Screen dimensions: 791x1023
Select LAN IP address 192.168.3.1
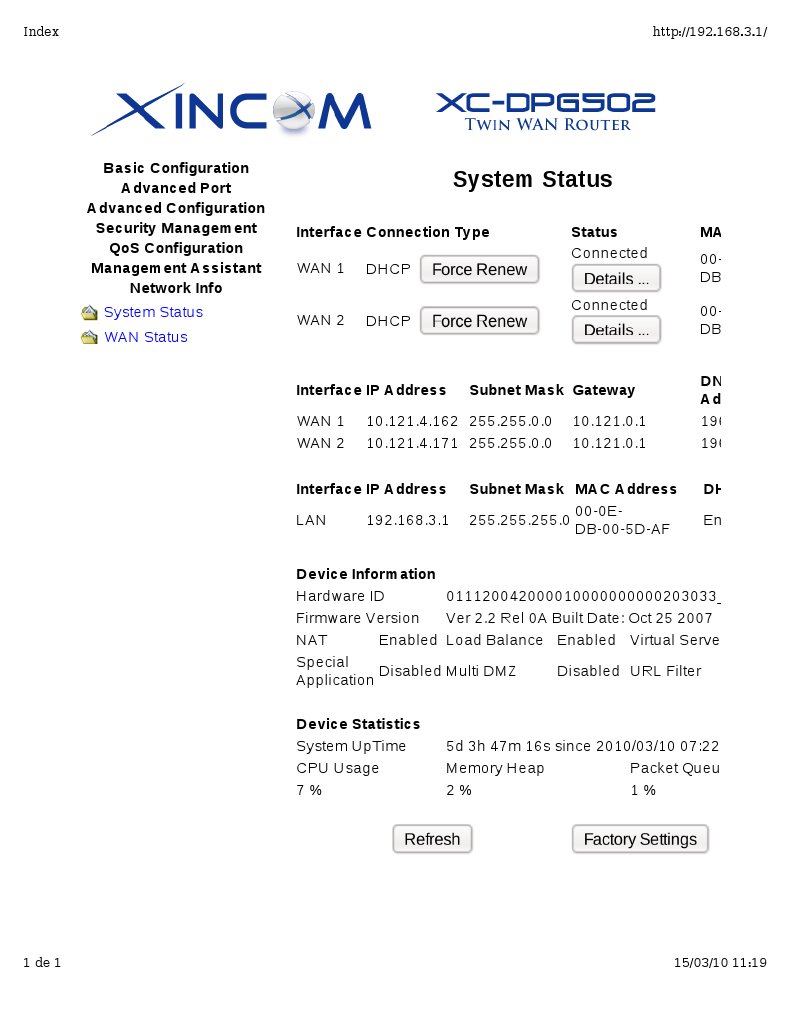[x=408, y=521]
